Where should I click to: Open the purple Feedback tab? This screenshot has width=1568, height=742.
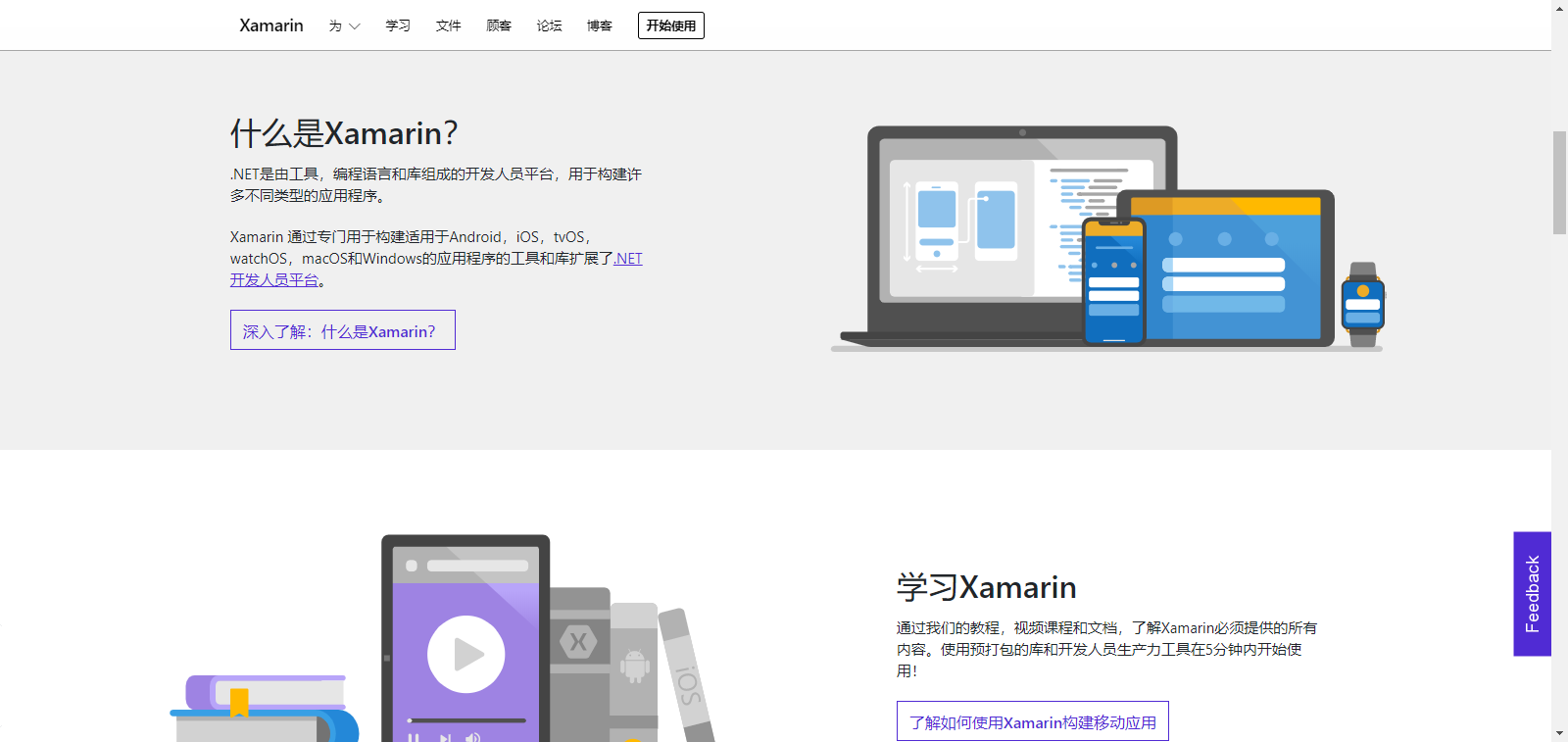(x=1532, y=594)
